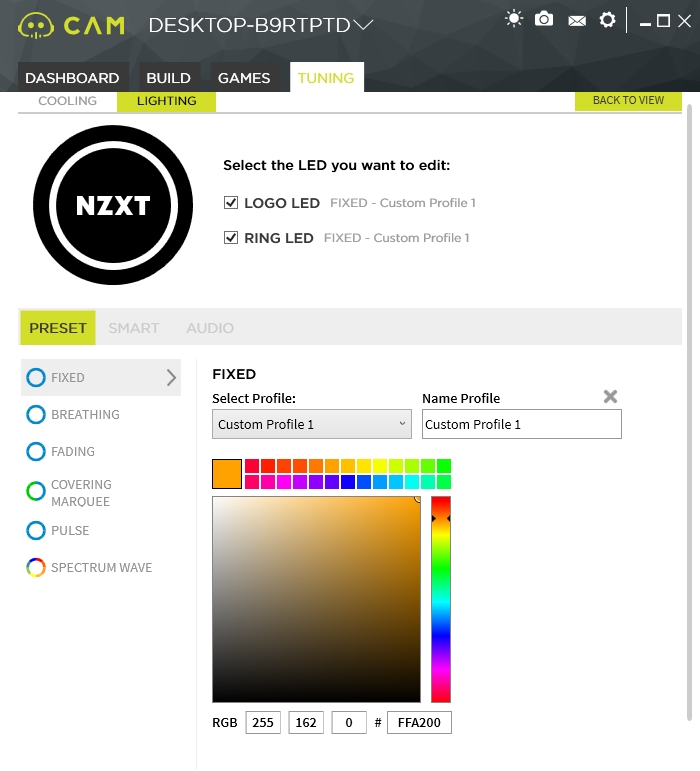Select the FIXED lighting mode
Screen dimensions: 700x771
(101, 378)
